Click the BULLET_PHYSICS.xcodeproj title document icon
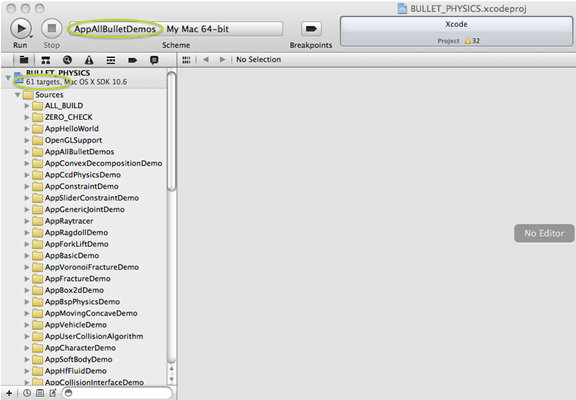The width and height of the screenshot is (576, 400). pyautogui.click(x=402, y=8)
